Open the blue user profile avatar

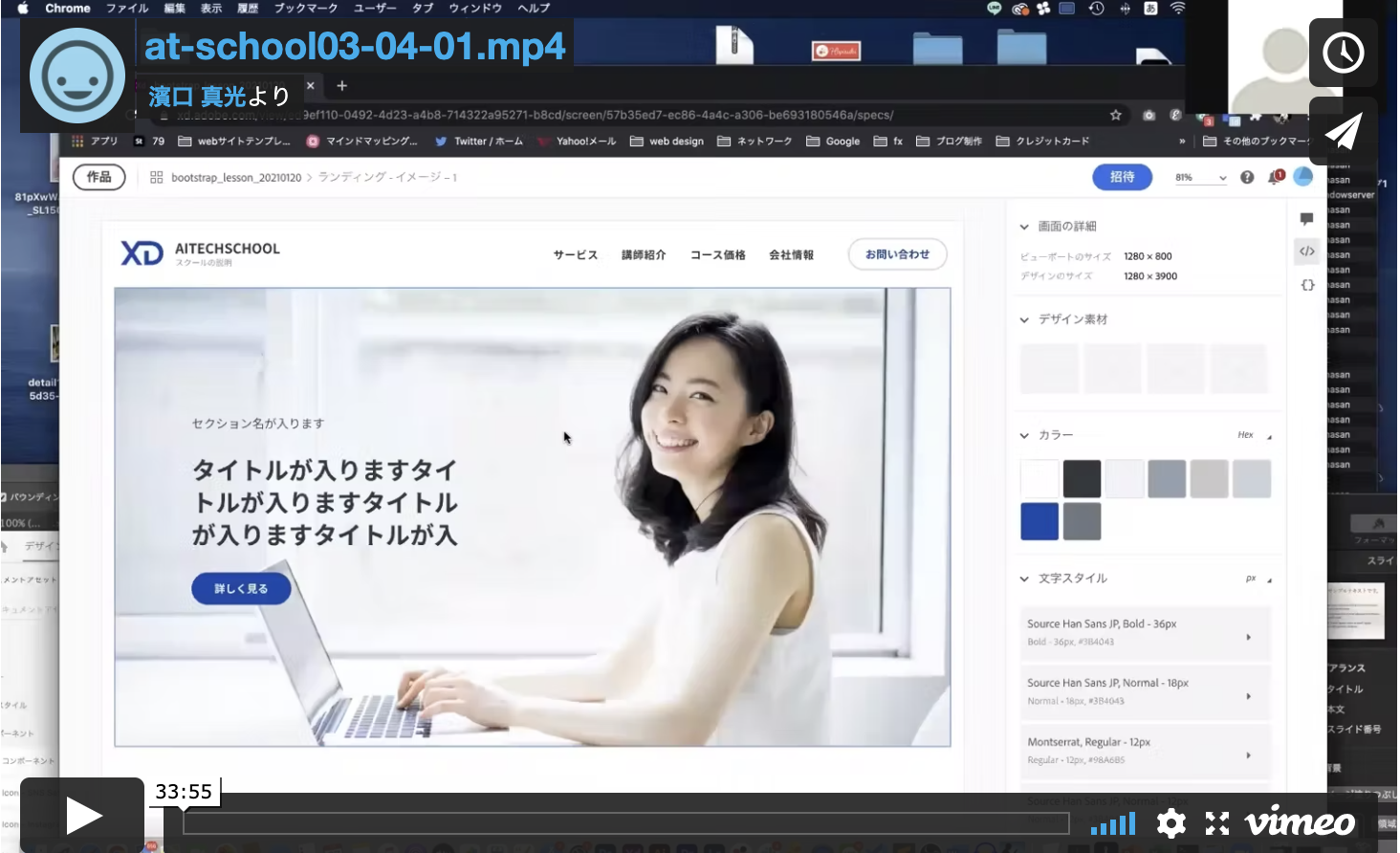[x=1302, y=177]
